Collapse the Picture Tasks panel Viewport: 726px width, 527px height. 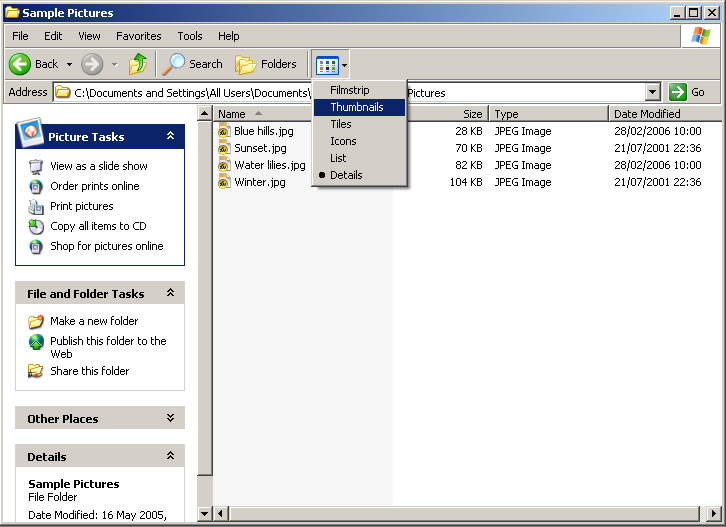pyautogui.click(x=171, y=136)
